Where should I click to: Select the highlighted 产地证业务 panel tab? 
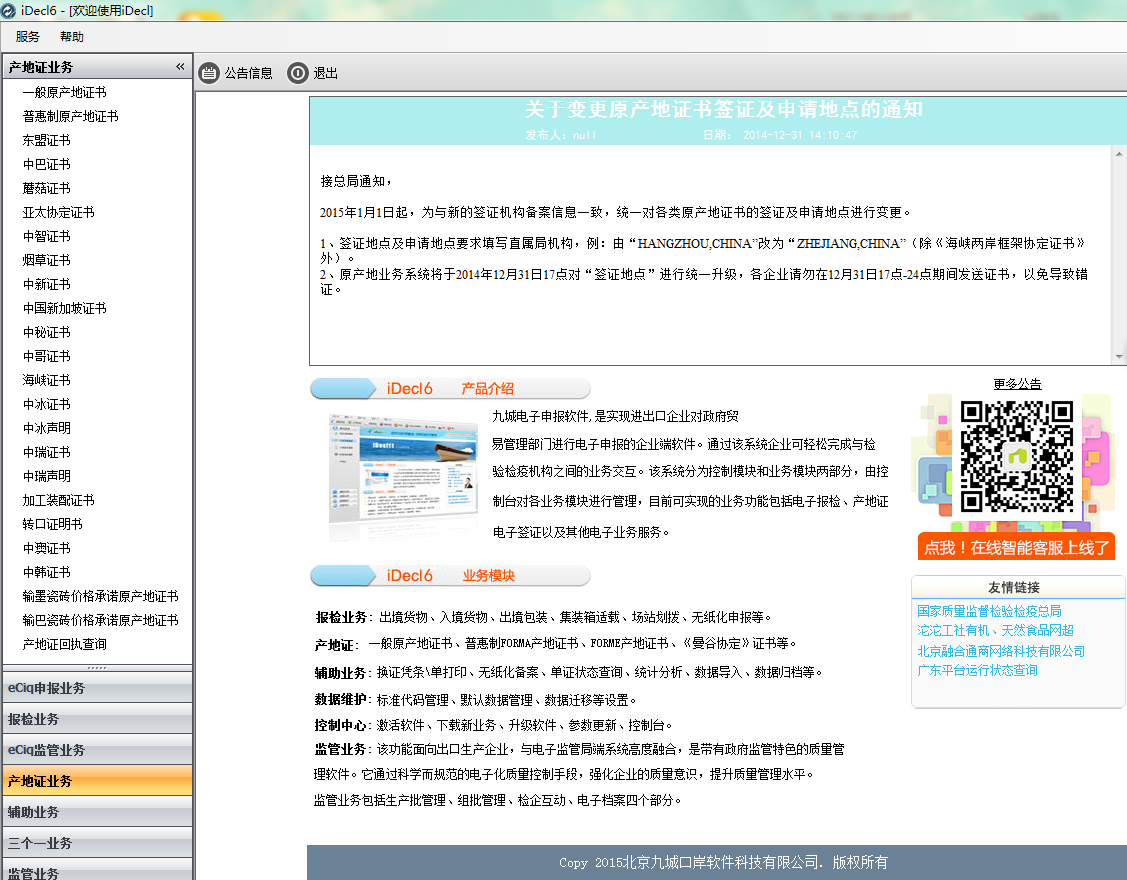[96, 781]
